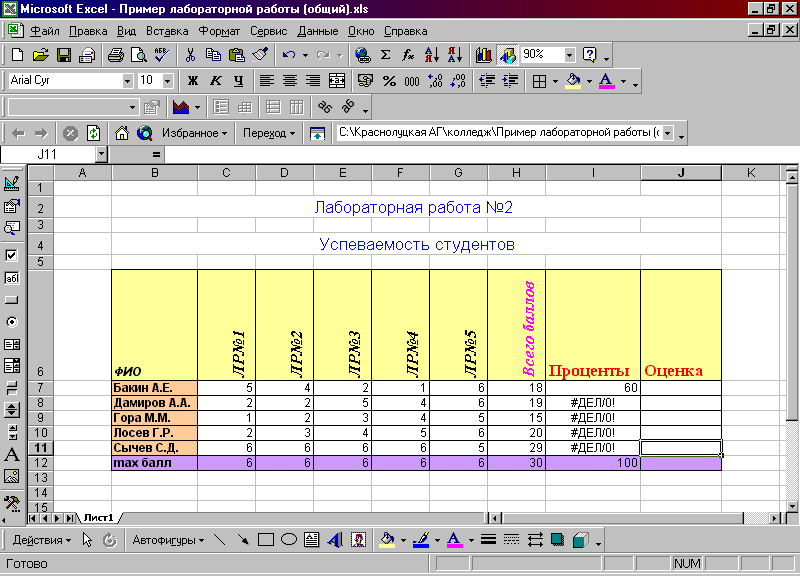Image resolution: width=800 pixels, height=576 pixels.
Task: Insert hyperlink with the globe icon
Action: pos(363,55)
